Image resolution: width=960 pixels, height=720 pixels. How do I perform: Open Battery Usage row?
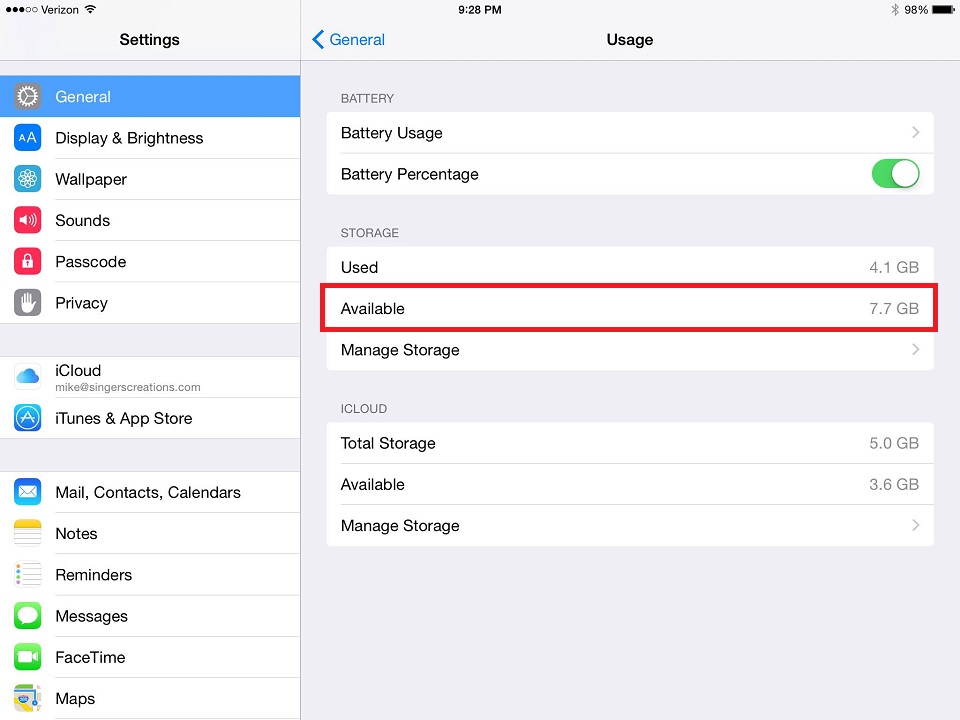[630, 132]
